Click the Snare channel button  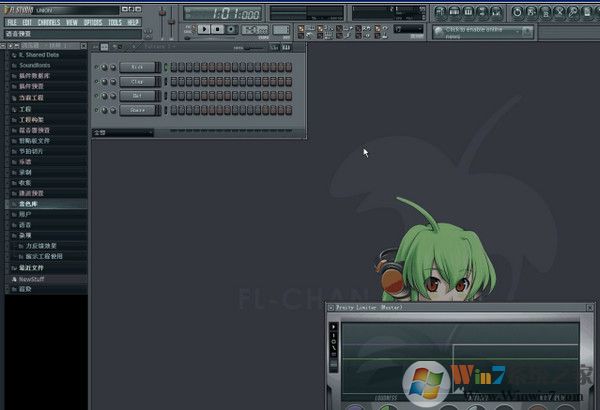[137, 110]
